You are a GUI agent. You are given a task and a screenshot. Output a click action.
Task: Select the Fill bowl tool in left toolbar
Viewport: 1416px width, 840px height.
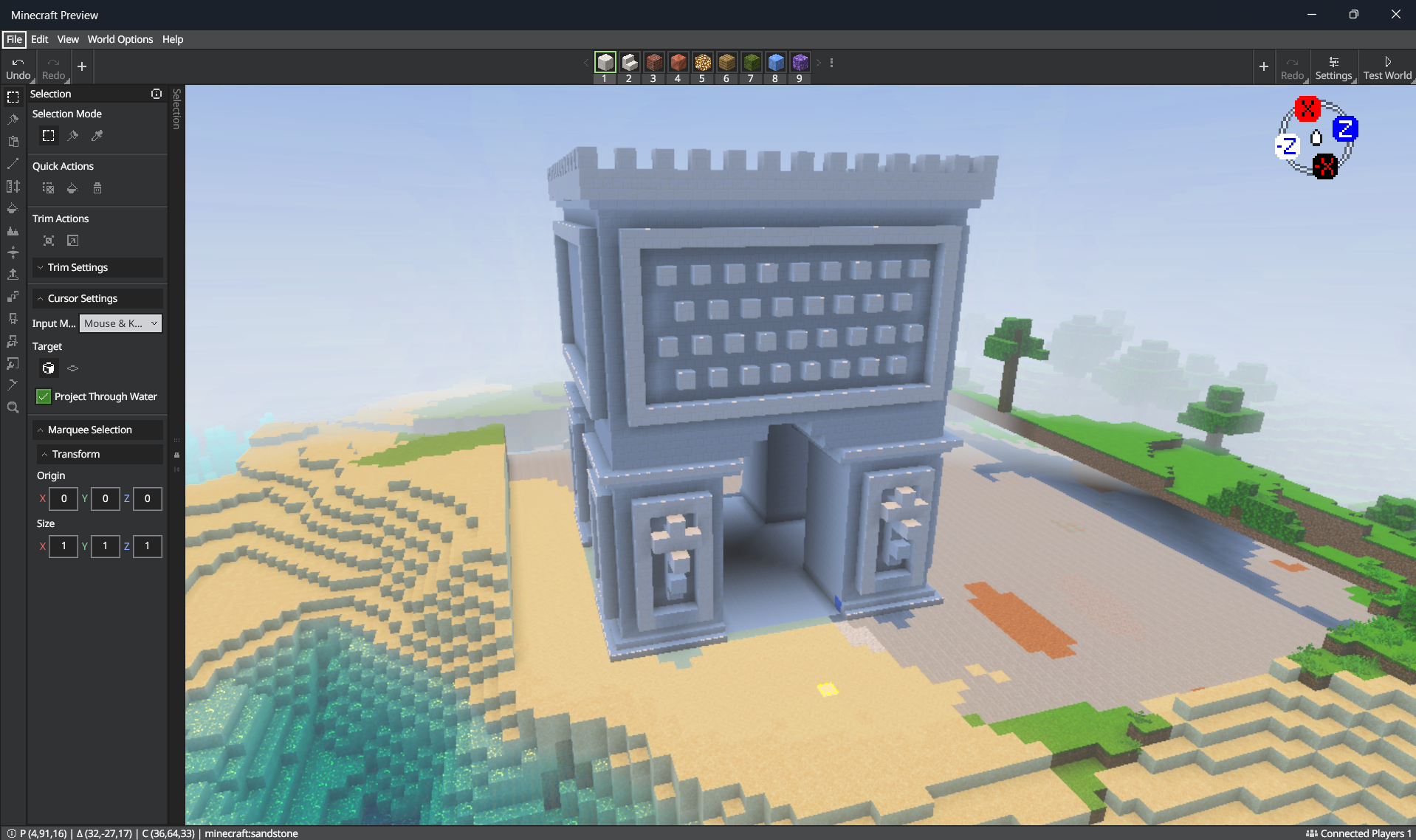[13, 208]
